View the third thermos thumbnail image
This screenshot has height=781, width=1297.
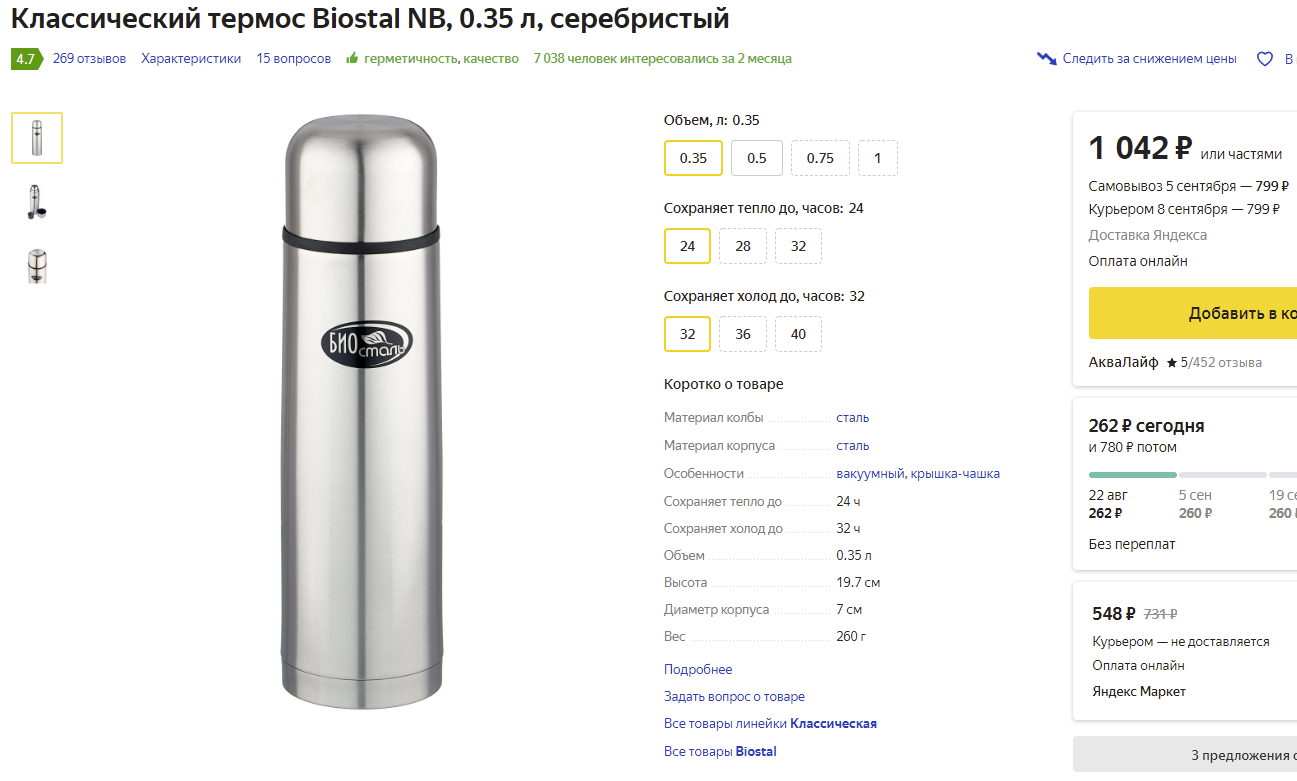[x=37, y=266]
